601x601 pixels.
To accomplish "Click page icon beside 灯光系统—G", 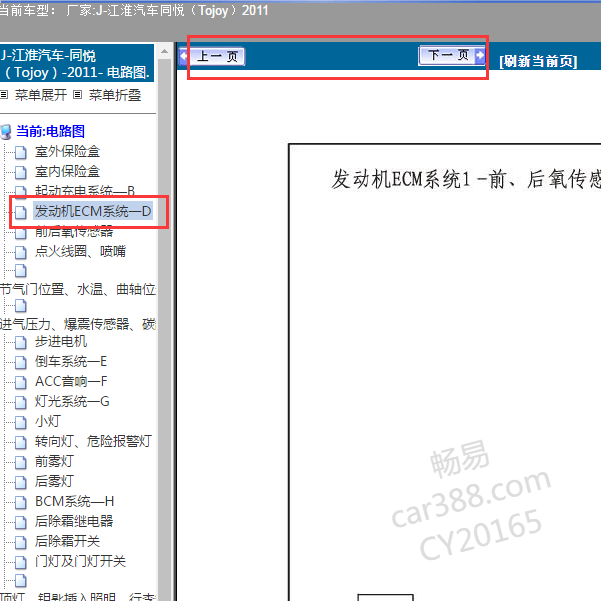I will tap(21, 402).
